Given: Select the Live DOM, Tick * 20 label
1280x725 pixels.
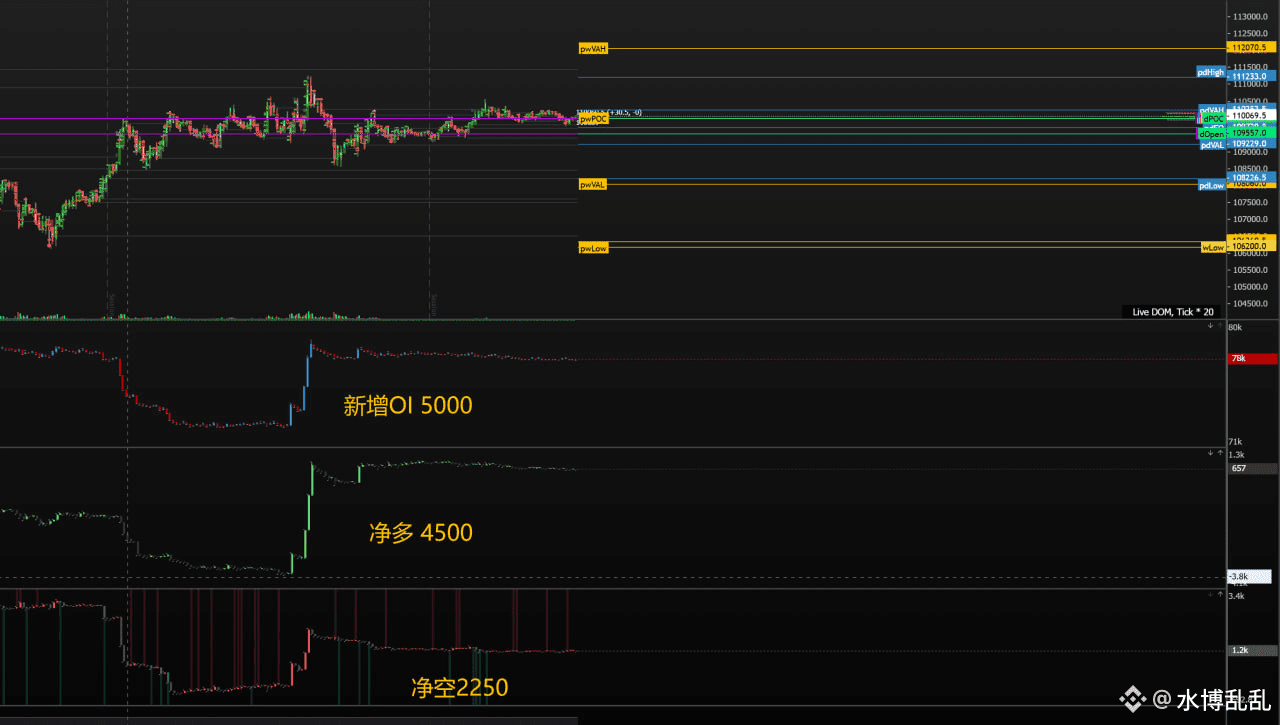Looking at the screenshot, I should [1172, 312].
